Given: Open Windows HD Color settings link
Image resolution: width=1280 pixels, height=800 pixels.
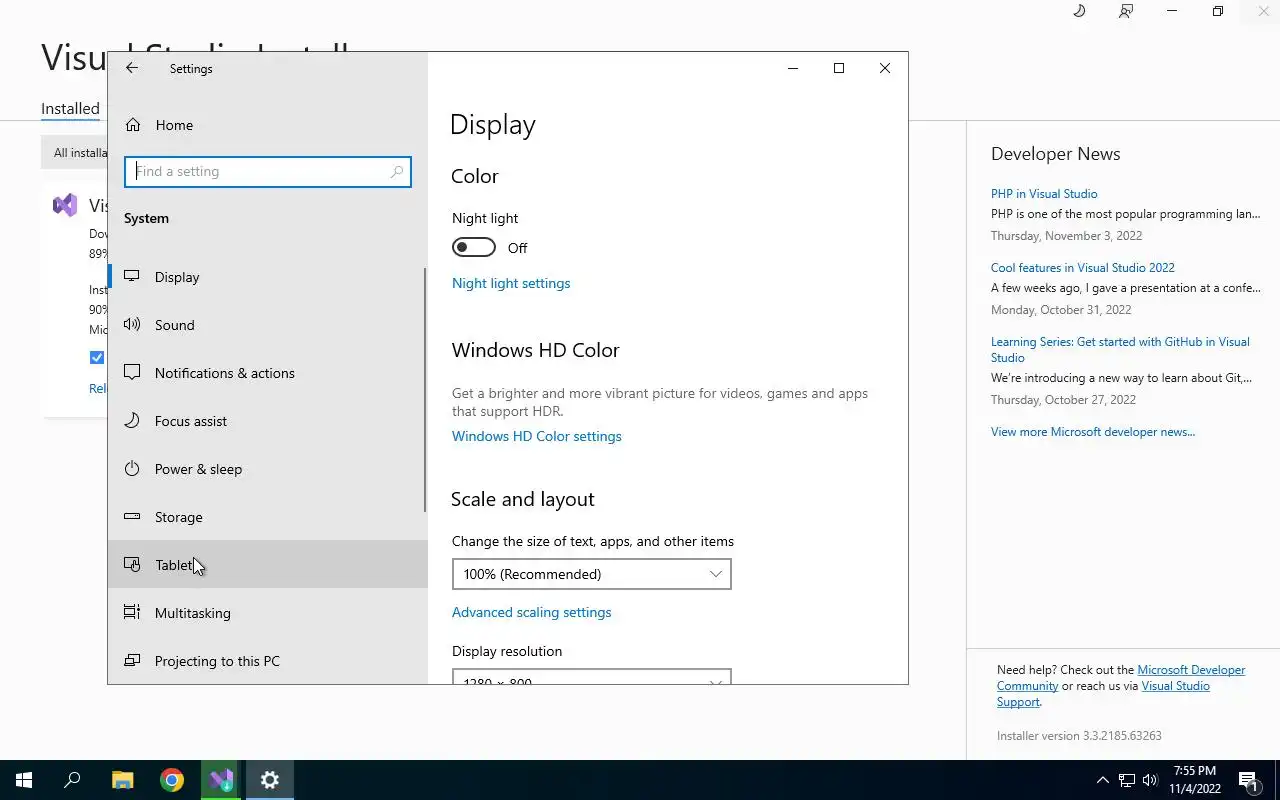Looking at the screenshot, I should pyautogui.click(x=537, y=436).
